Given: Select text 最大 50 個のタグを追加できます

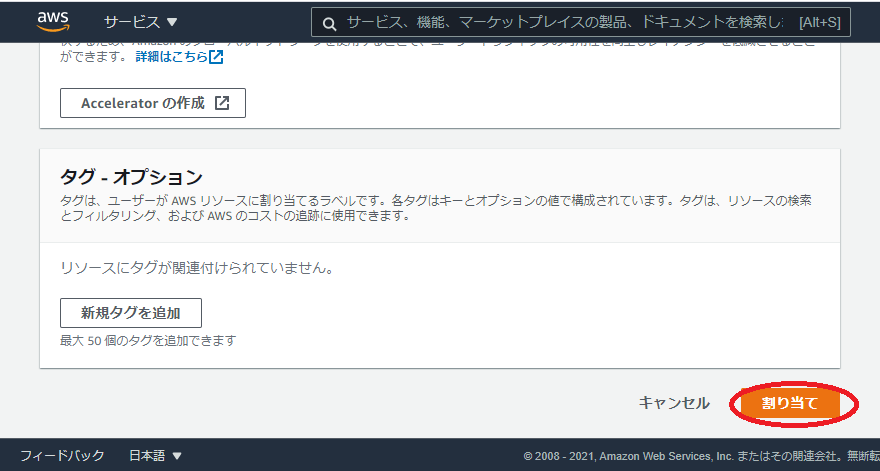Looking at the screenshot, I should tap(148, 340).
